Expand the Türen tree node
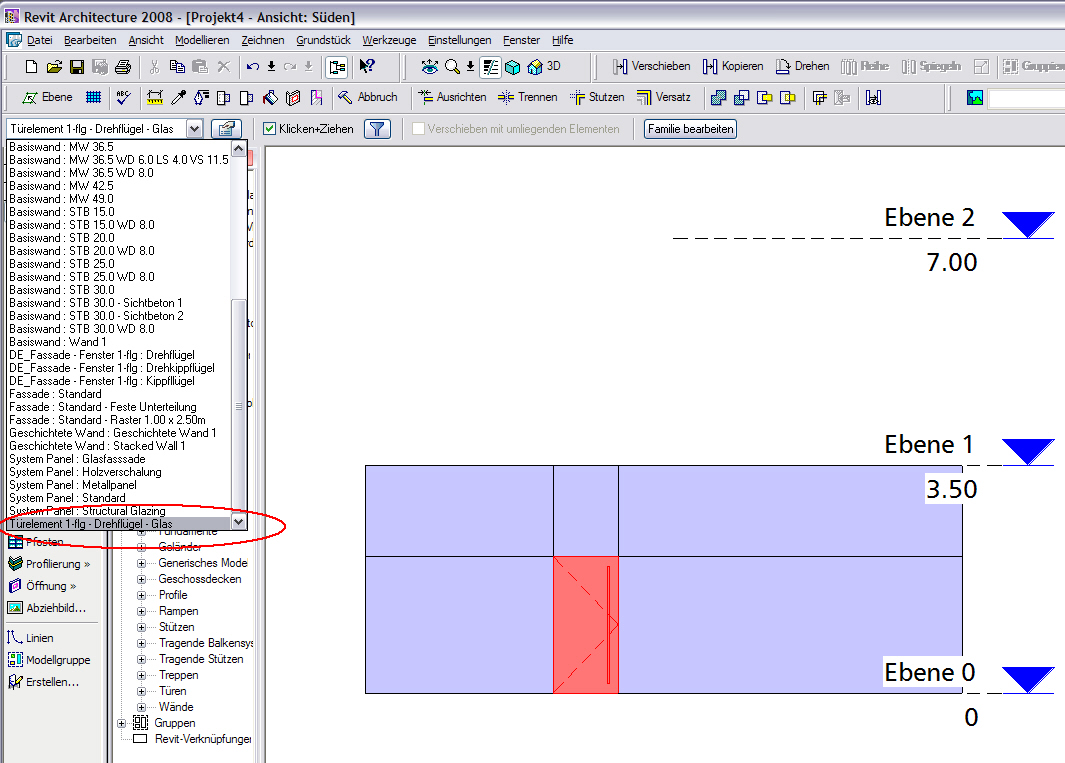The height and width of the screenshot is (763, 1065). tap(141, 692)
